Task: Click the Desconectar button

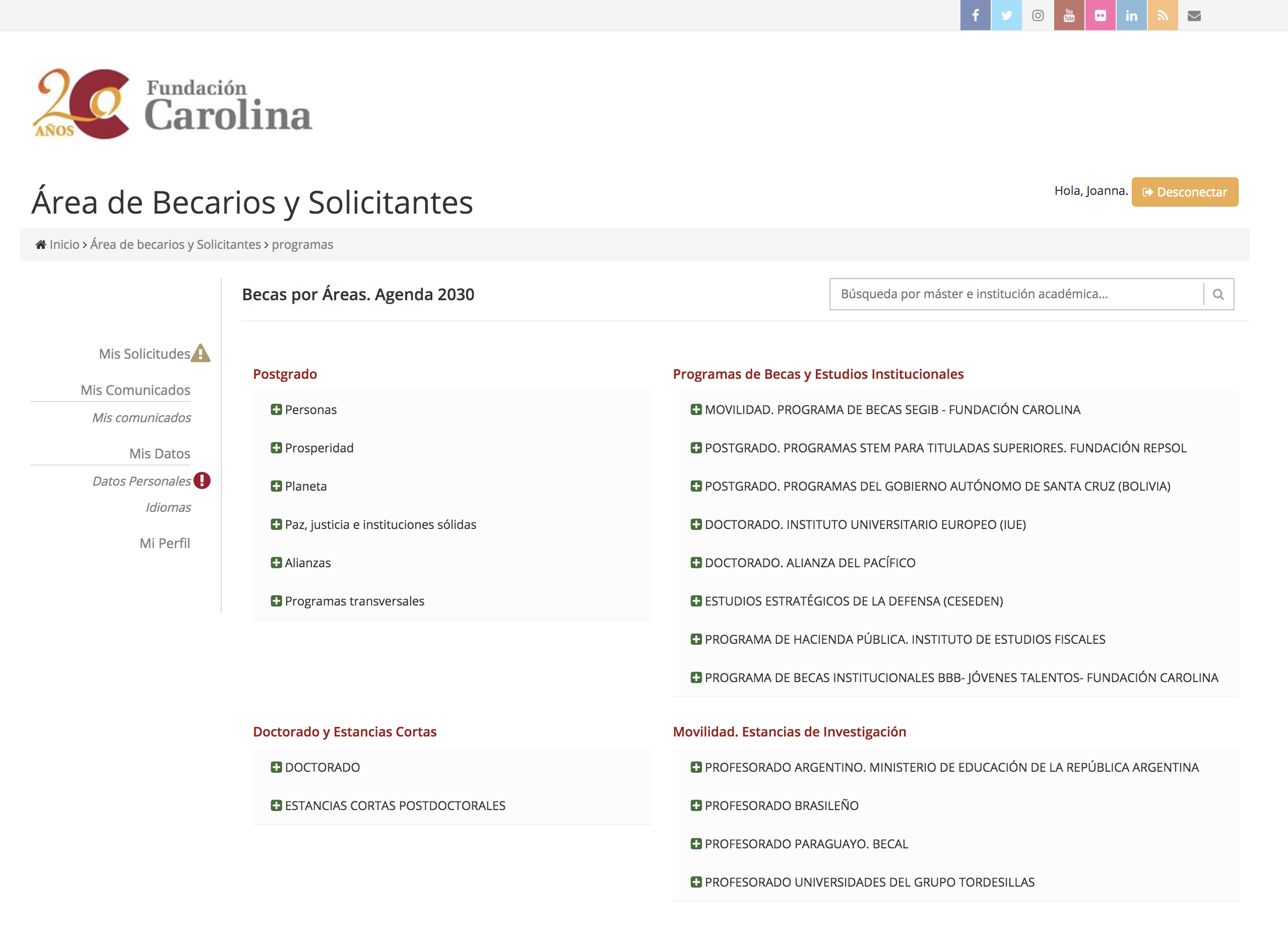Action: click(x=1185, y=192)
